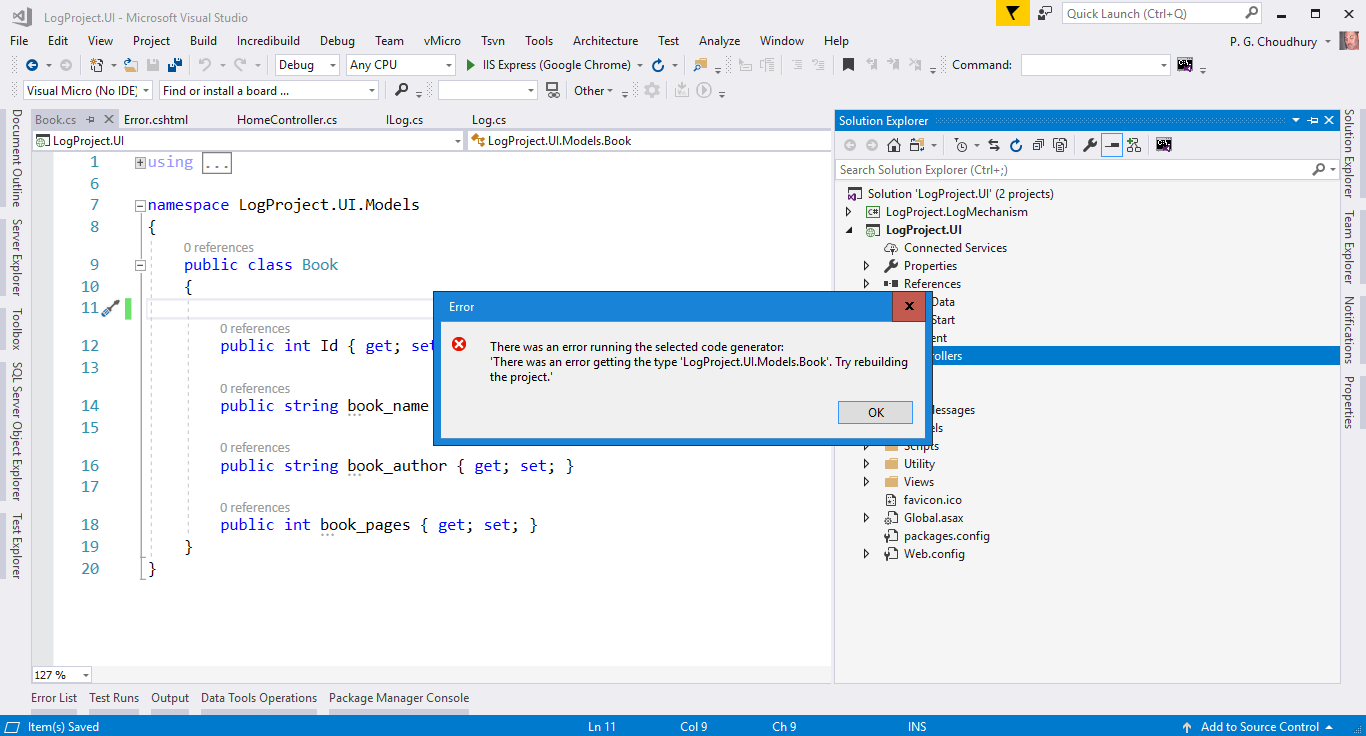Open the 127 % zoom level selector
This screenshot has width=1366, height=736.
point(62,675)
